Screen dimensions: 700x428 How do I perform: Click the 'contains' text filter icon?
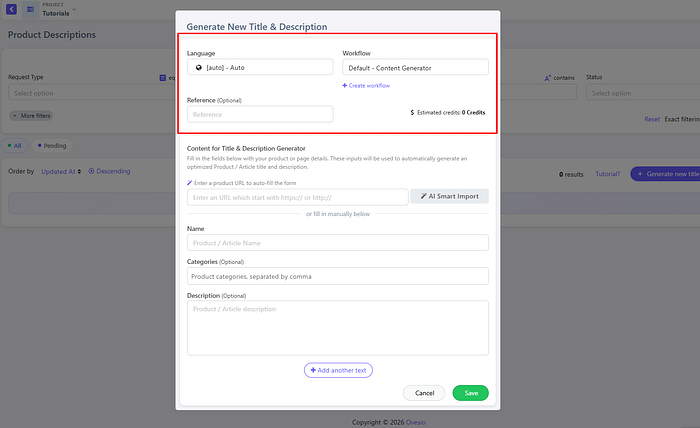(548, 77)
